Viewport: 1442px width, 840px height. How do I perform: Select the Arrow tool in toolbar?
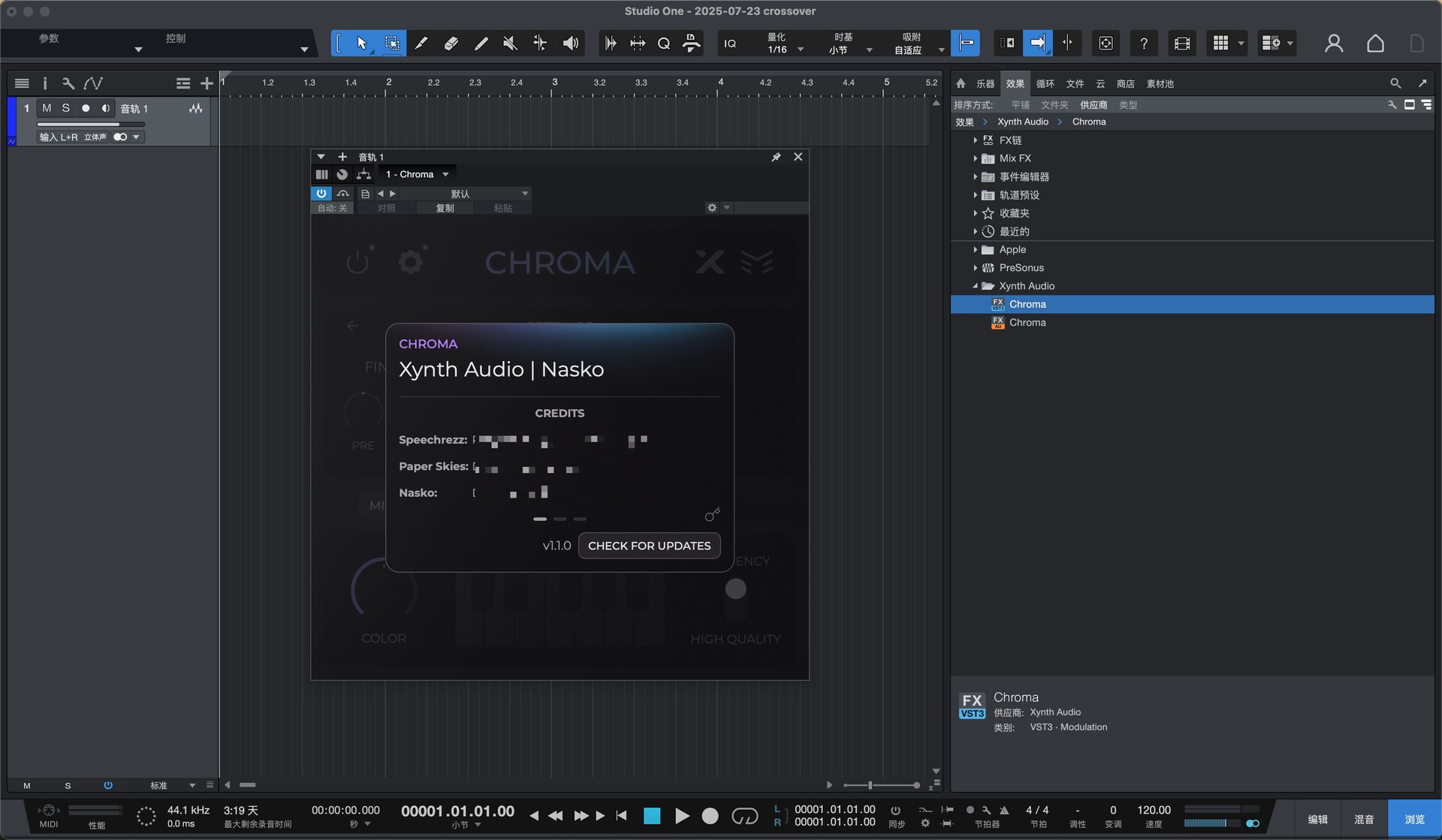coord(362,44)
